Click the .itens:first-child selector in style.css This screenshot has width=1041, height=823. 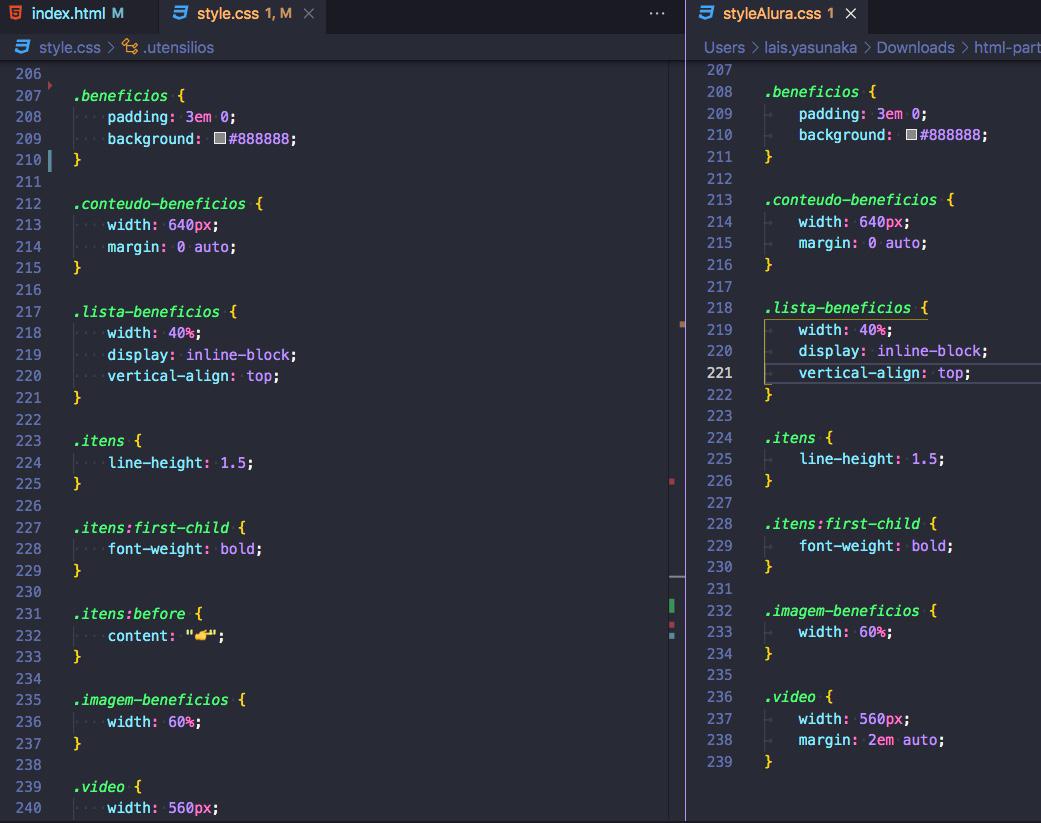tap(151, 528)
